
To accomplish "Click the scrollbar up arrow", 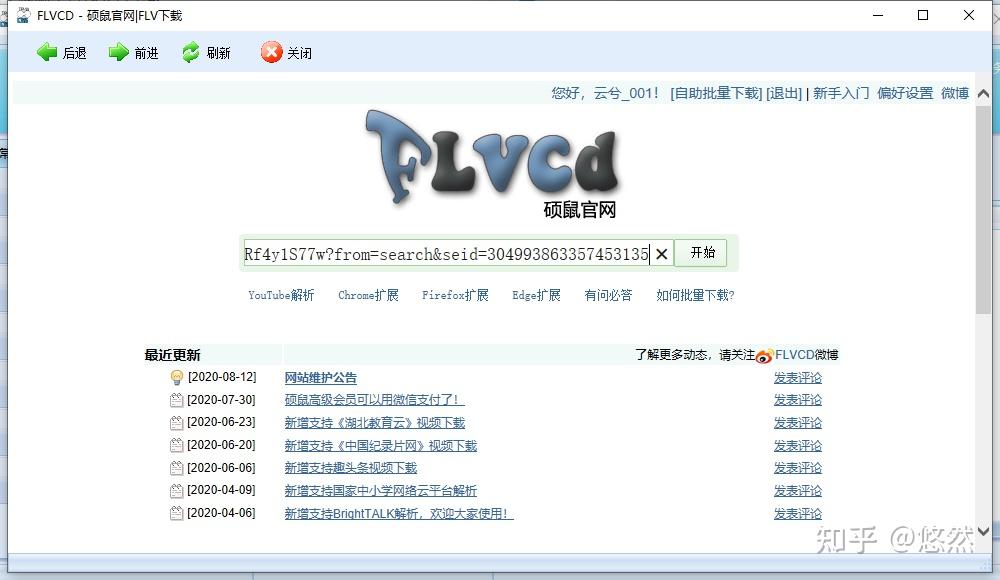I will click(983, 92).
